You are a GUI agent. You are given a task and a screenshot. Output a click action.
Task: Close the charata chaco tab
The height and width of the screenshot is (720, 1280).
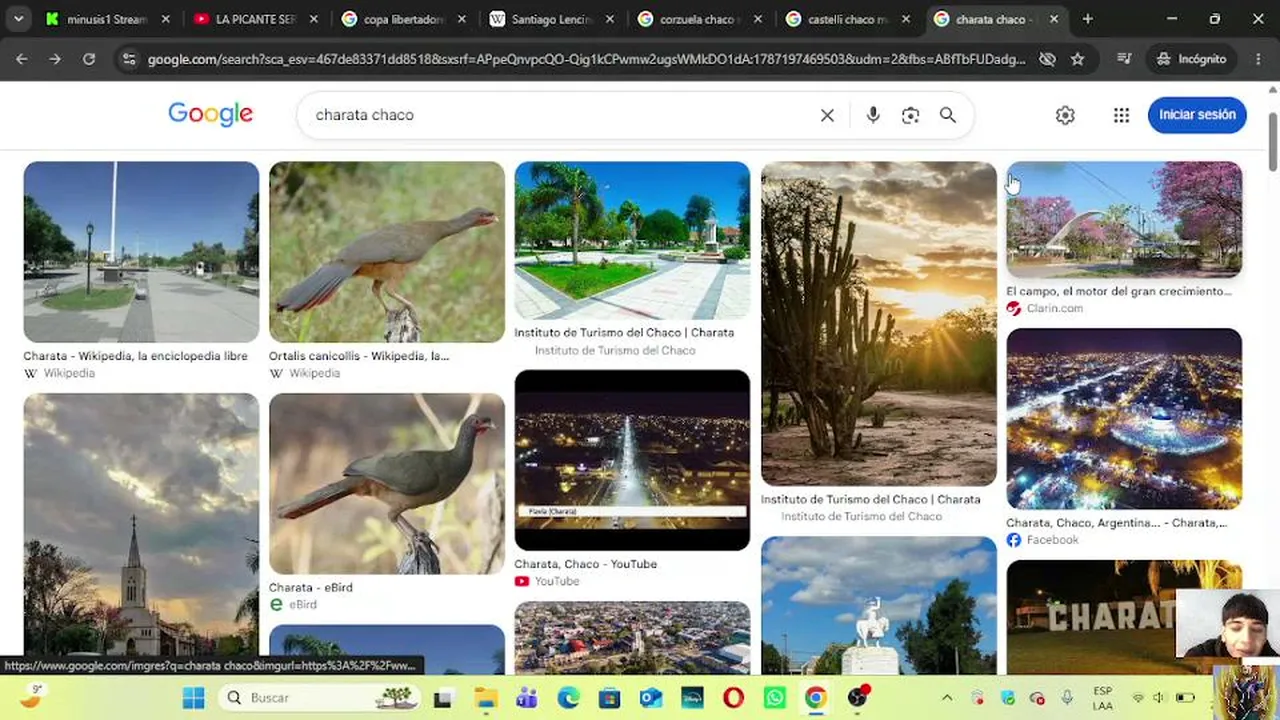[x=1054, y=19]
